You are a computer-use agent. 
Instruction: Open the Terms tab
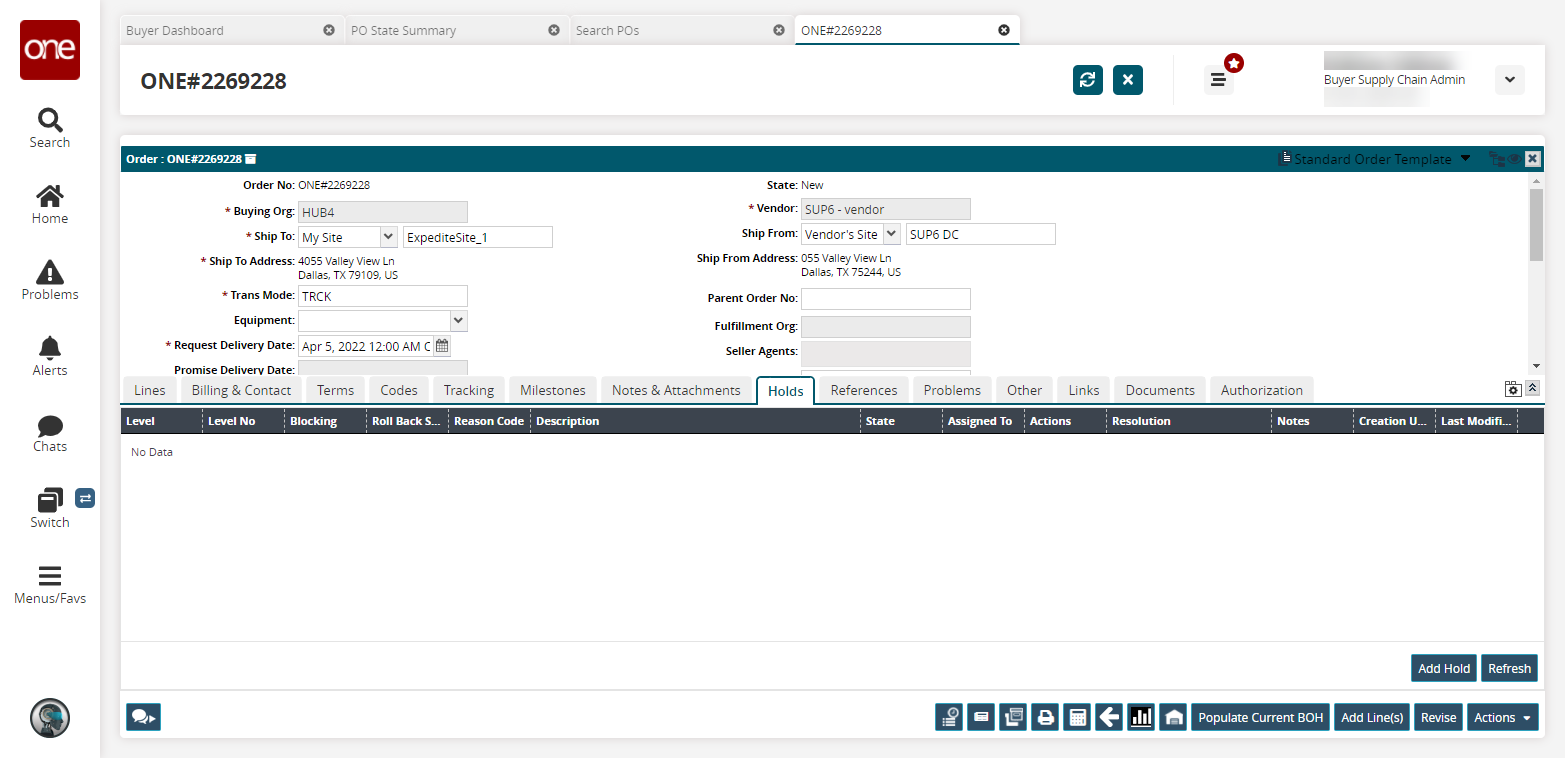(x=336, y=390)
